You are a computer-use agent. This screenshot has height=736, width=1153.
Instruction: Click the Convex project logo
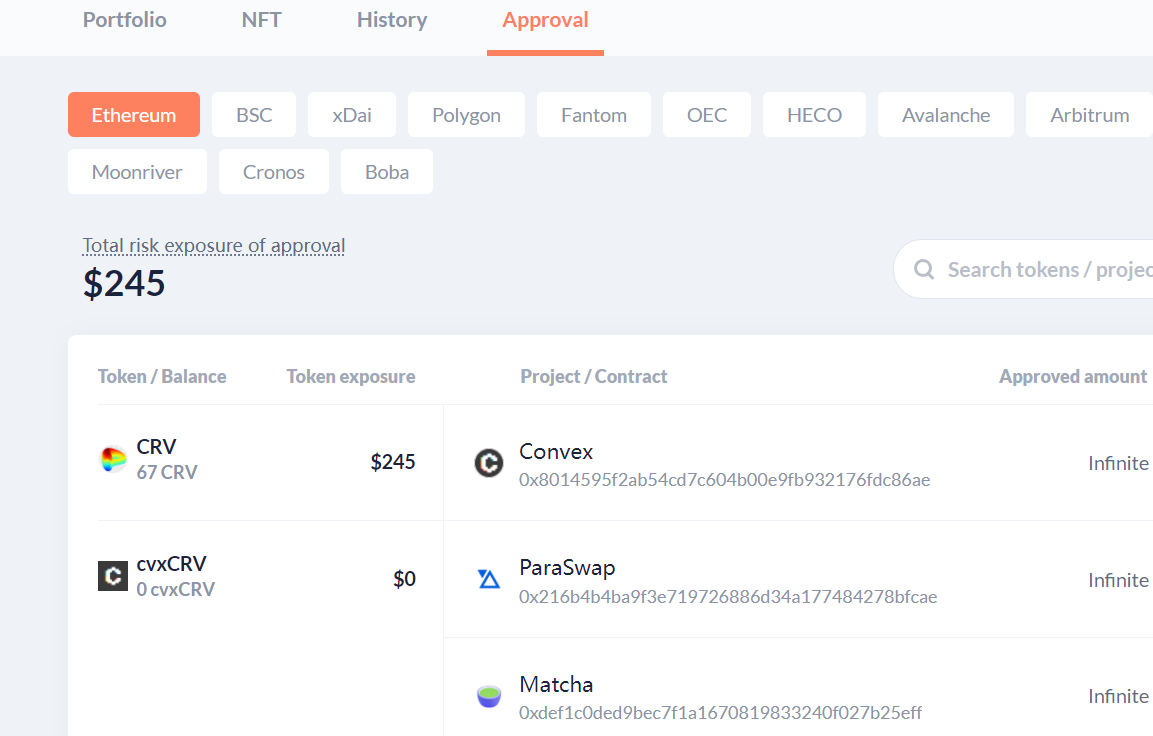point(489,463)
